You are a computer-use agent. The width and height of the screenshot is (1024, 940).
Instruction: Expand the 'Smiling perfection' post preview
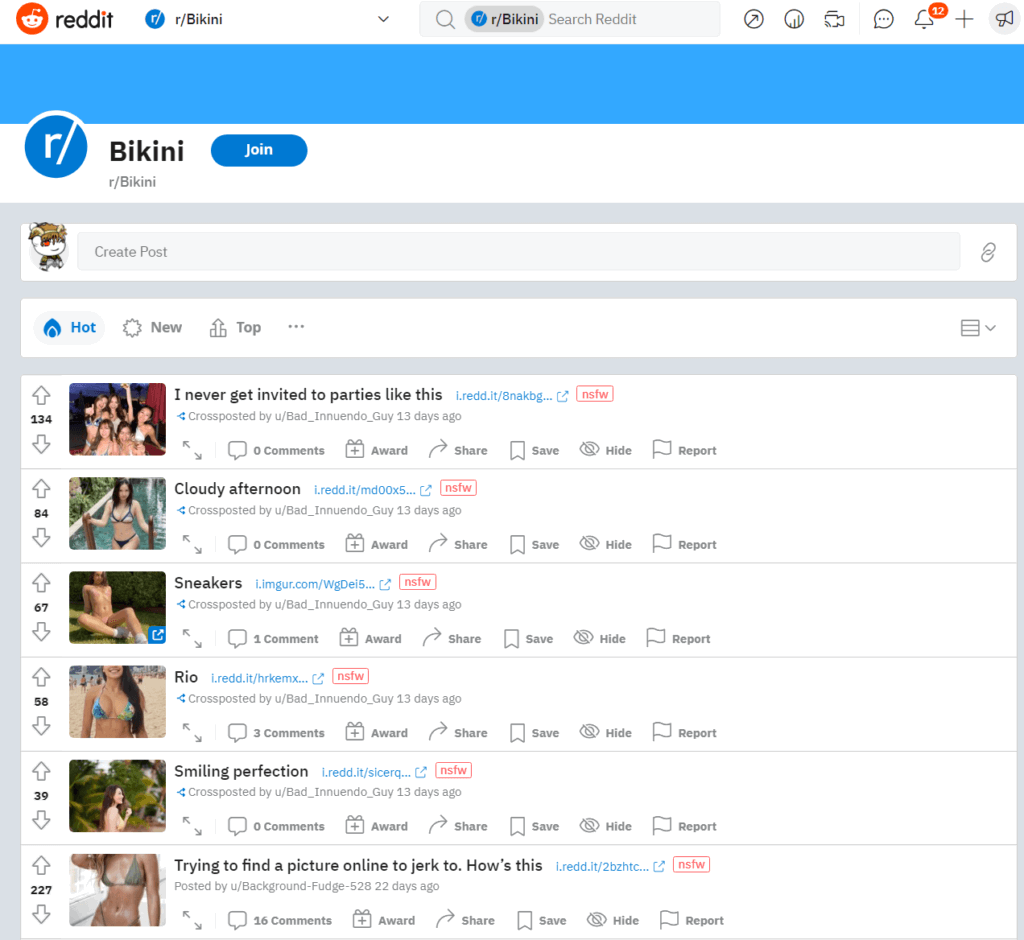[192, 826]
